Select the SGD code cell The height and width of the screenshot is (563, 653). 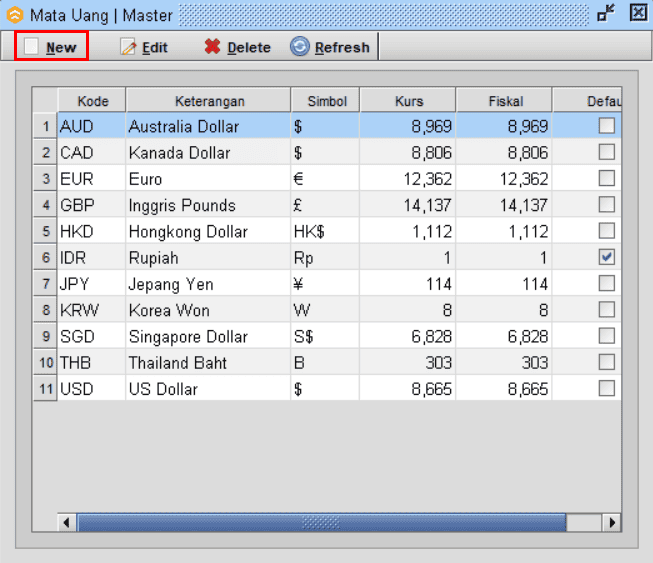coord(92,336)
